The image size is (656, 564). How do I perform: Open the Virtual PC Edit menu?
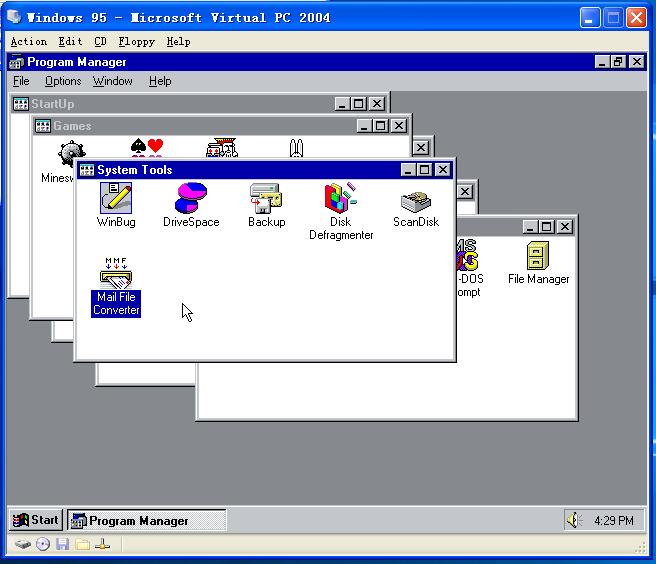click(70, 41)
